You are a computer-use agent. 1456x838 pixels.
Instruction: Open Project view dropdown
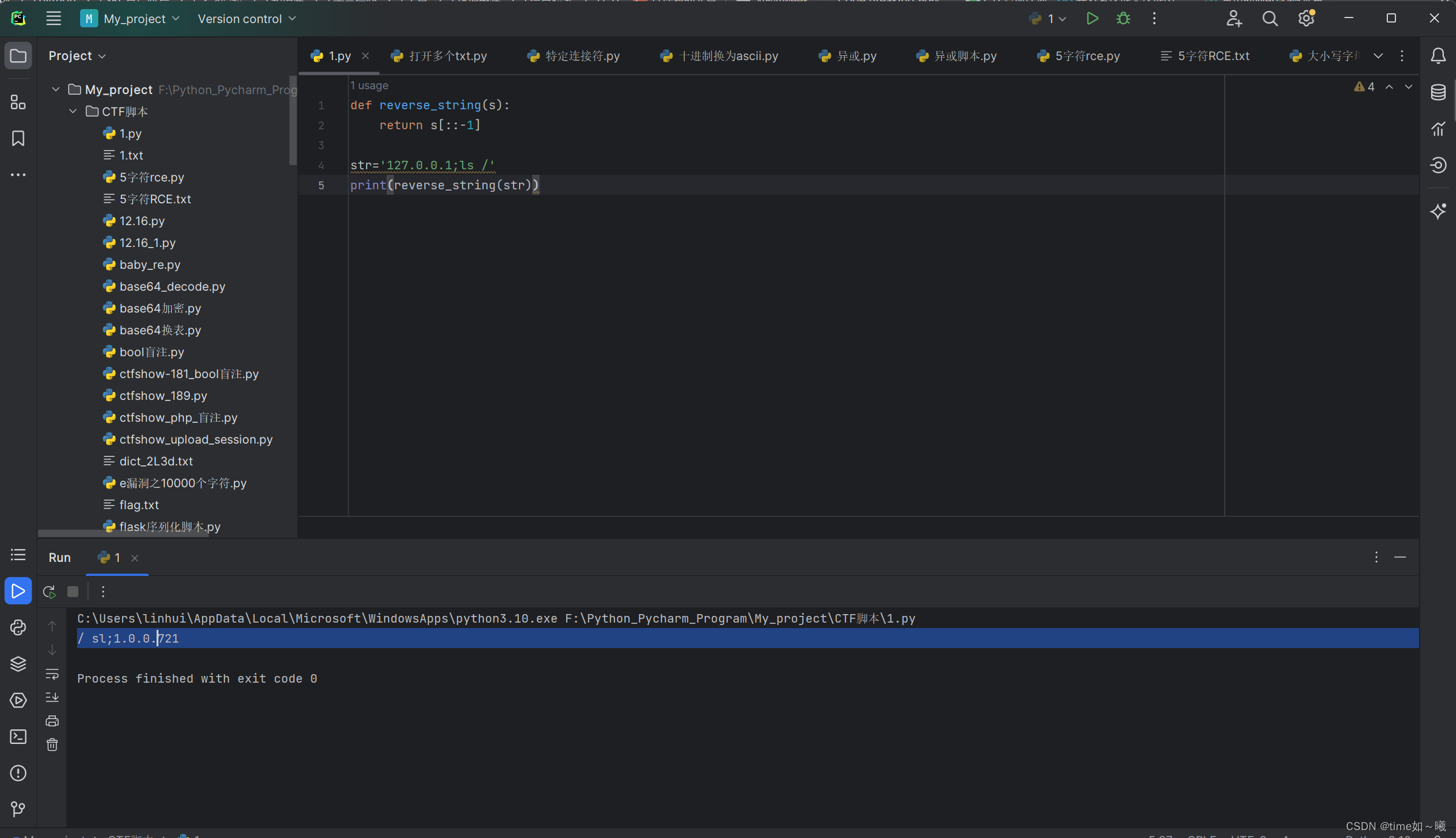pos(77,56)
